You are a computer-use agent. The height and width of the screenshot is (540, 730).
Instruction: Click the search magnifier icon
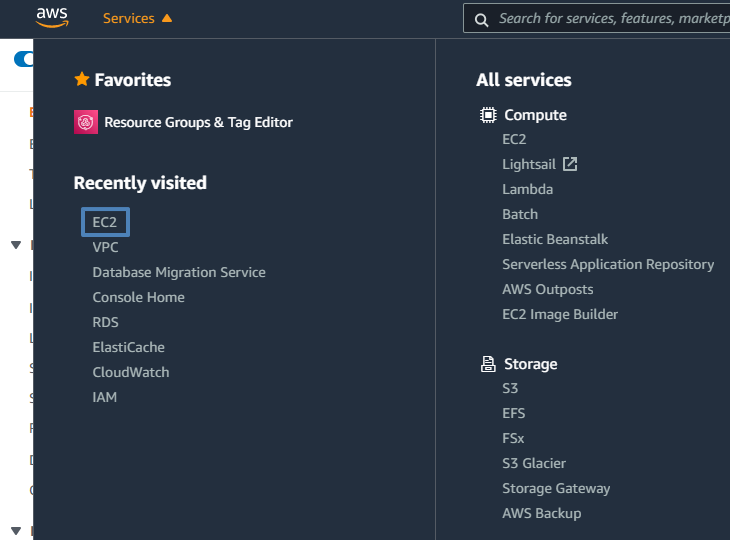481,19
